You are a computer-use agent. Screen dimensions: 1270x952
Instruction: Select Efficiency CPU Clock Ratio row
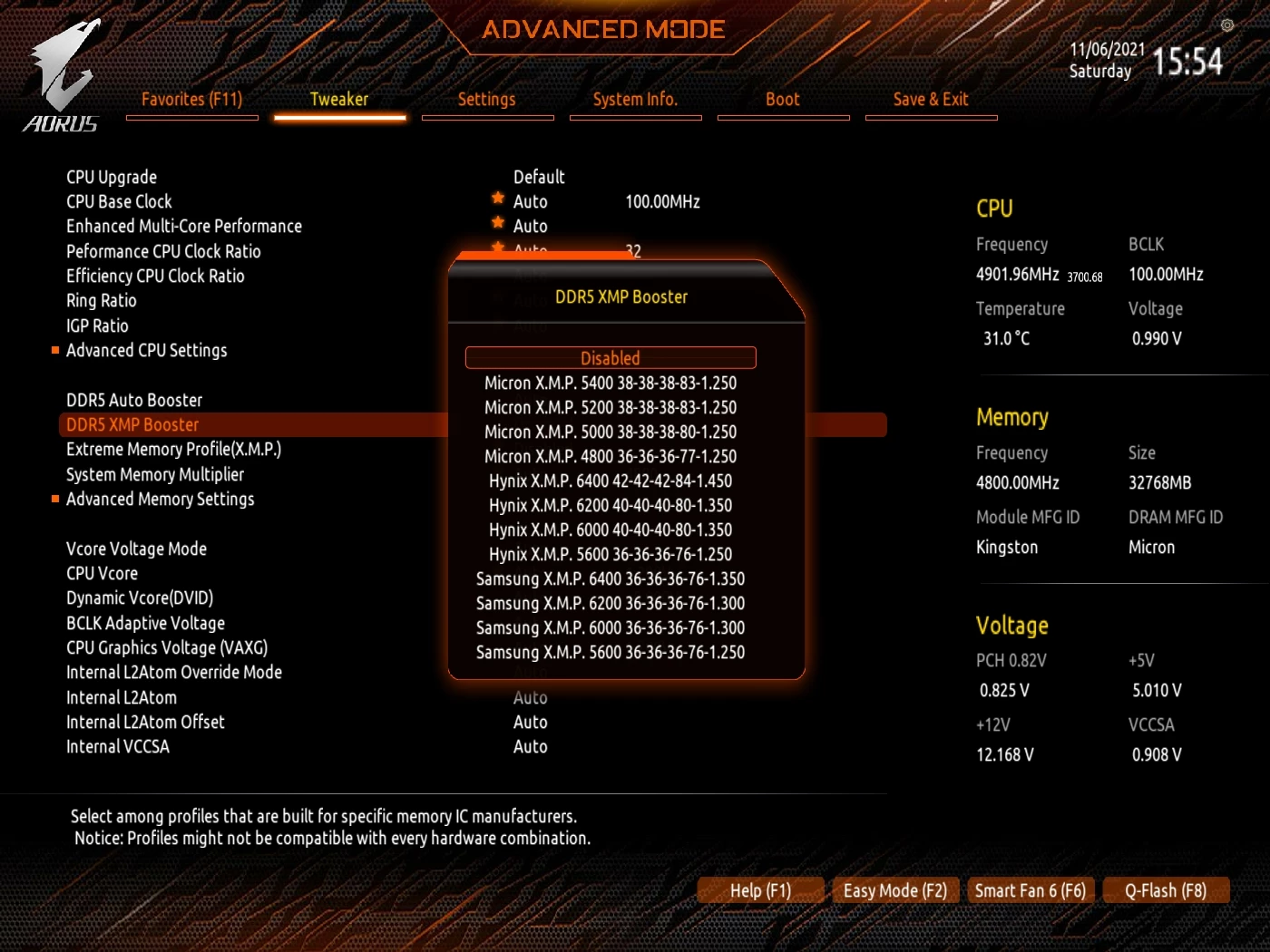point(155,276)
